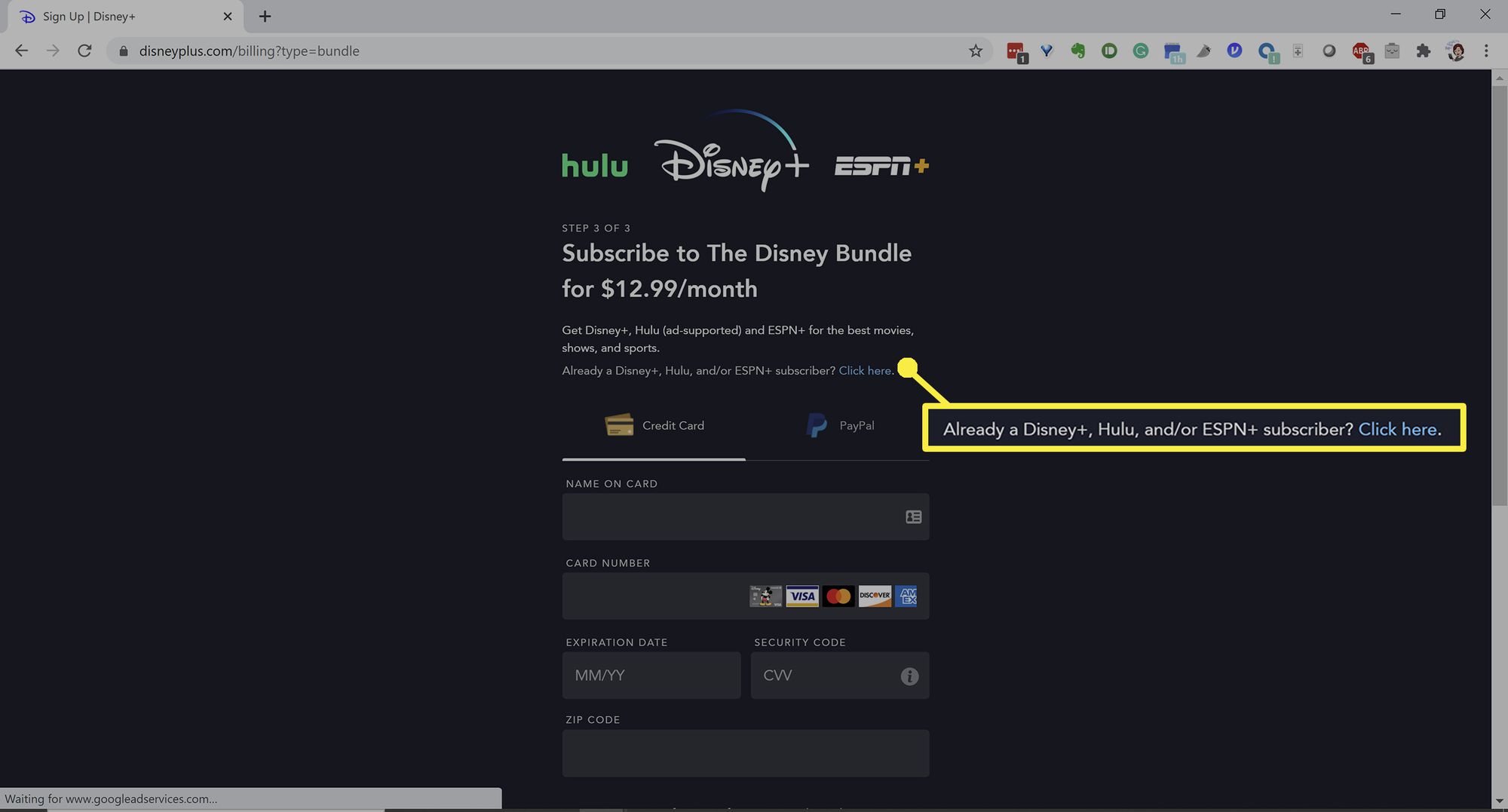The width and height of the screenshot is (1508, 812).
Task: Open the blue ring extension with alert
Action: coord(1267,52)
